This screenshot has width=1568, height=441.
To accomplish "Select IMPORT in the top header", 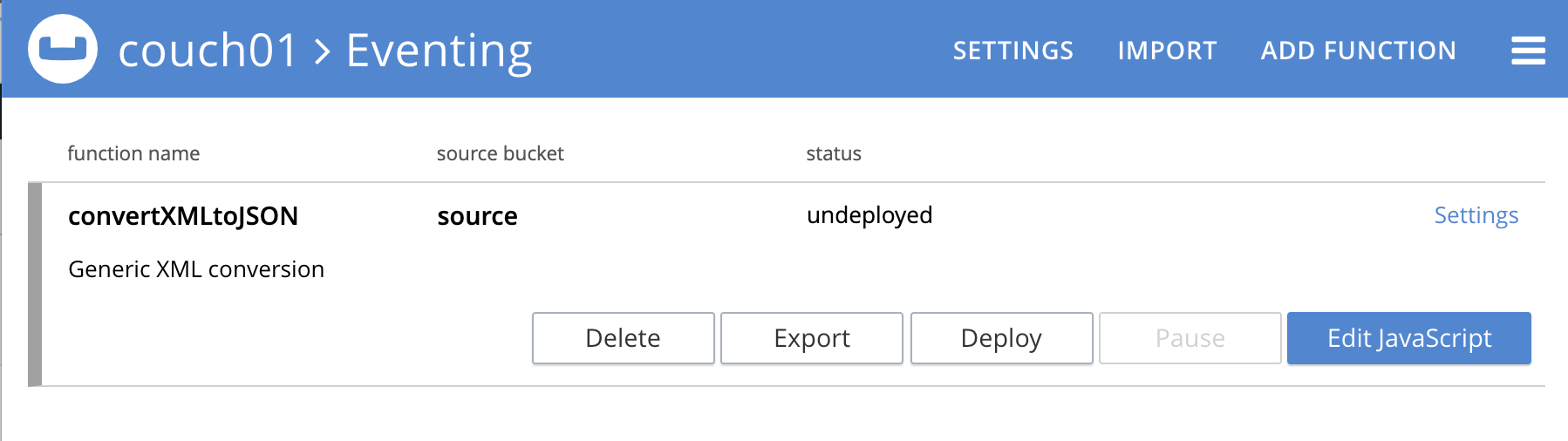I will click(1167, 51).
